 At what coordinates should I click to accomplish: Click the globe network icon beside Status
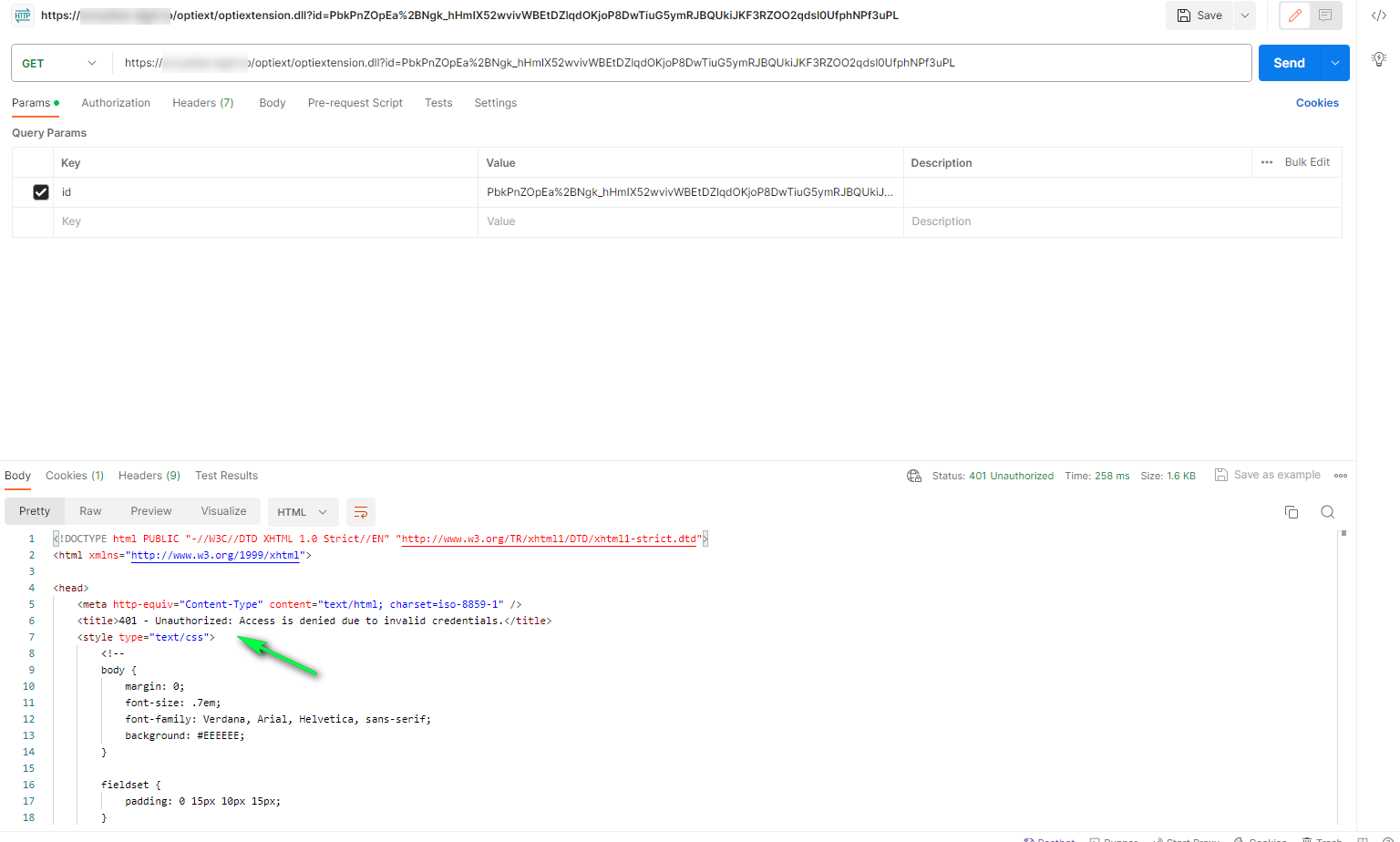[913, 476]
